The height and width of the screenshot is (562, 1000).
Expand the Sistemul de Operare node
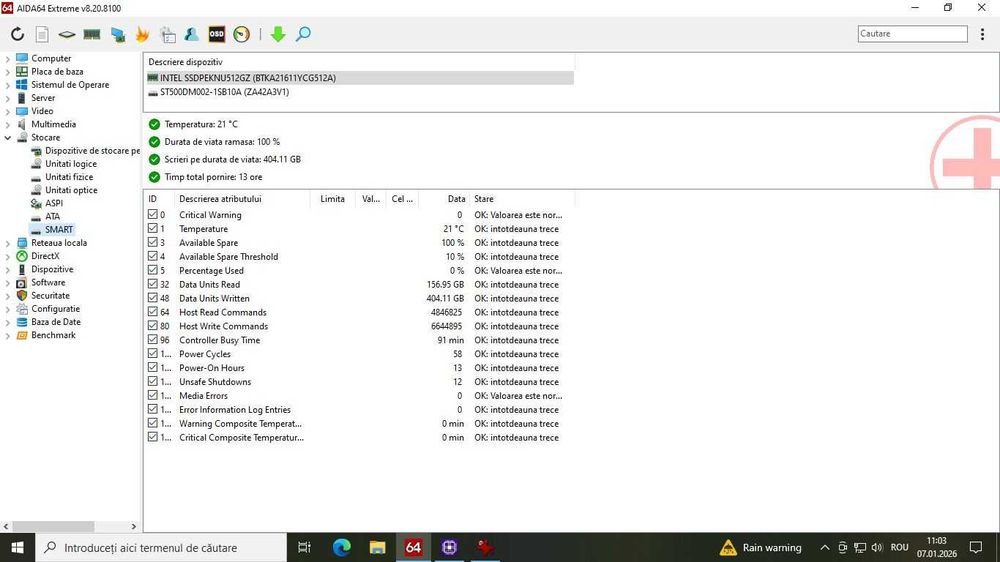tap(8, 85)
